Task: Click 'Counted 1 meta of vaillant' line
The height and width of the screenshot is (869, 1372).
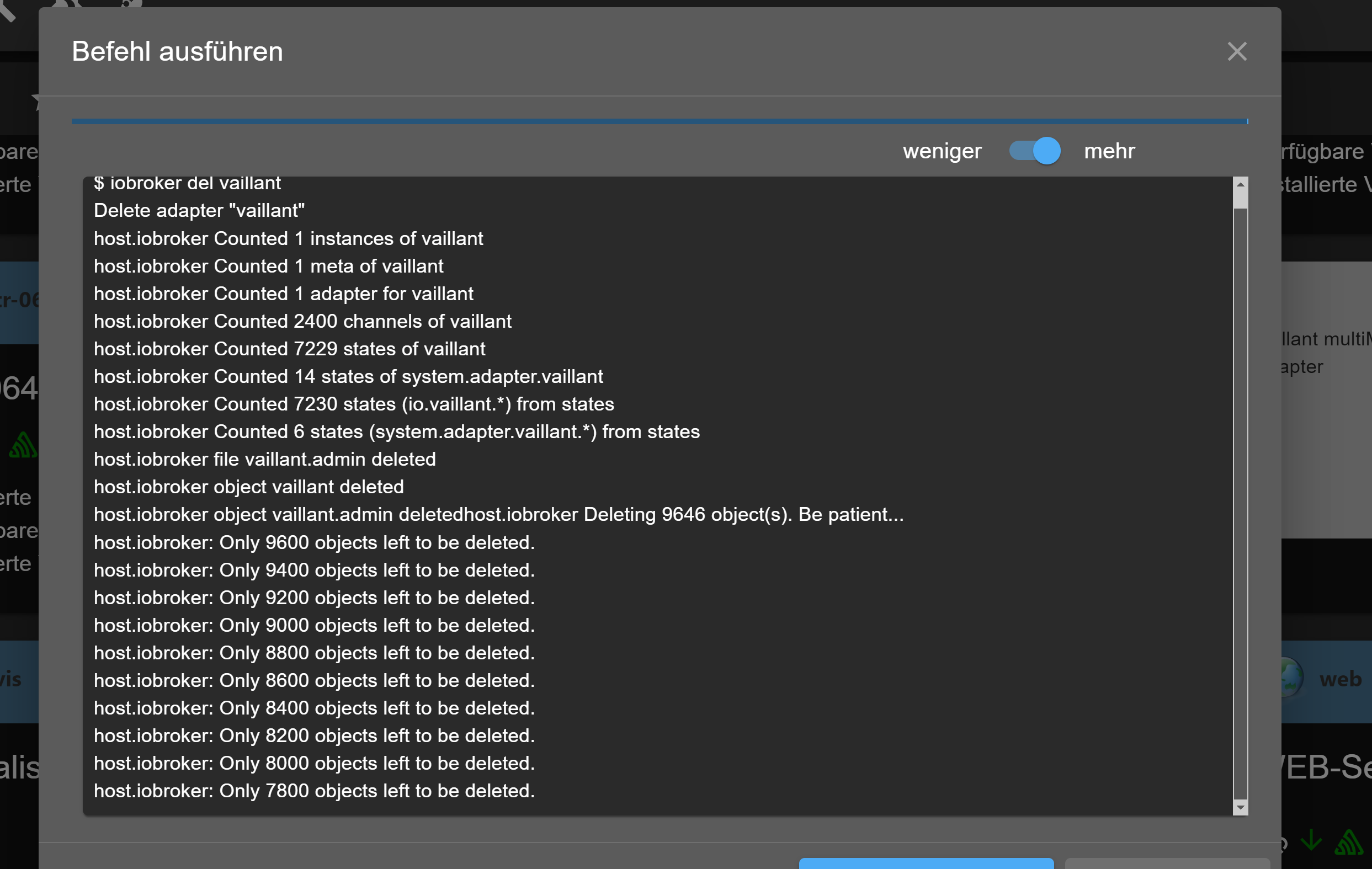Action: click(268, 266)
